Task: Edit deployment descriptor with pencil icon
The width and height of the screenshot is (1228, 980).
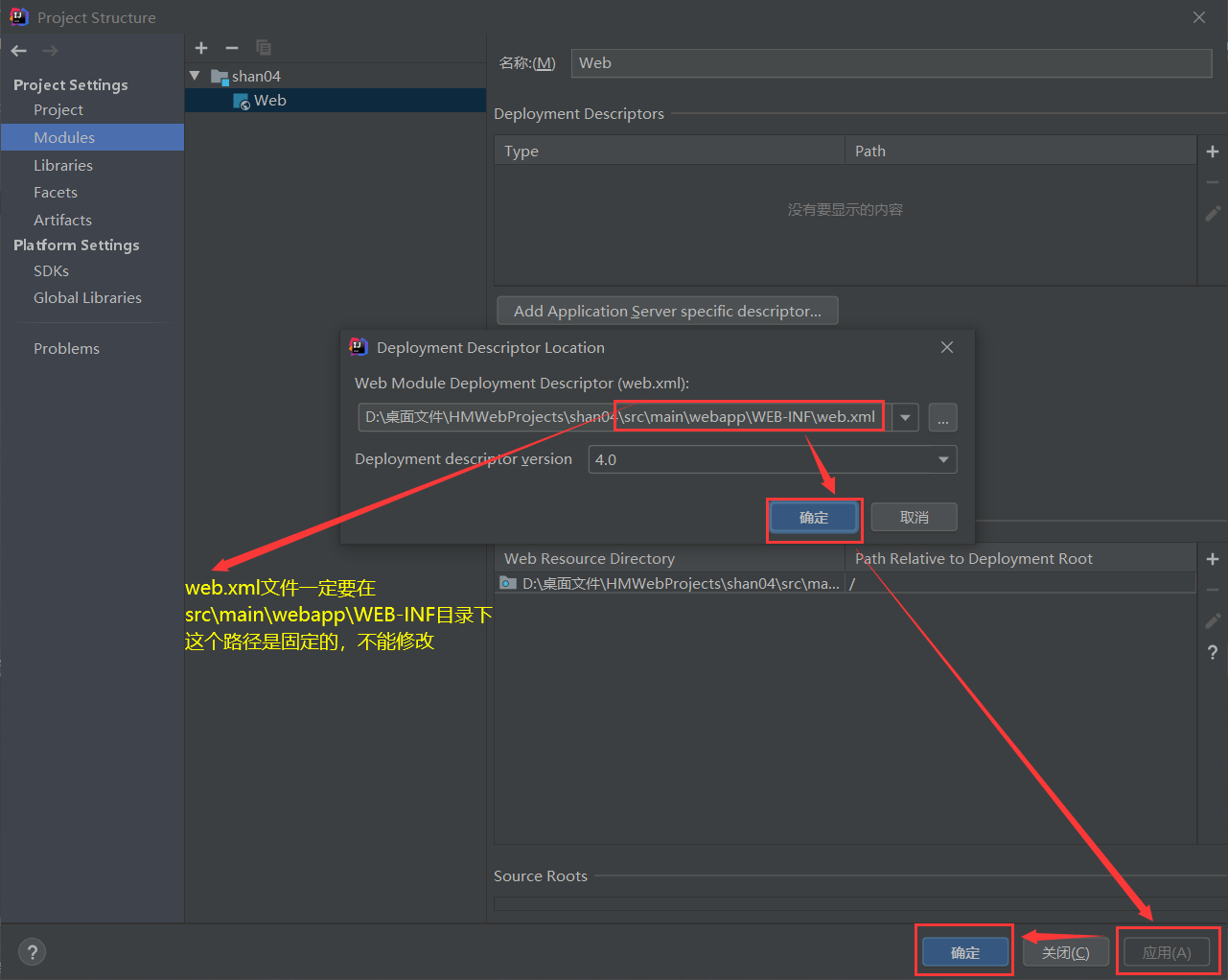Action: [x=1213, y=213]
